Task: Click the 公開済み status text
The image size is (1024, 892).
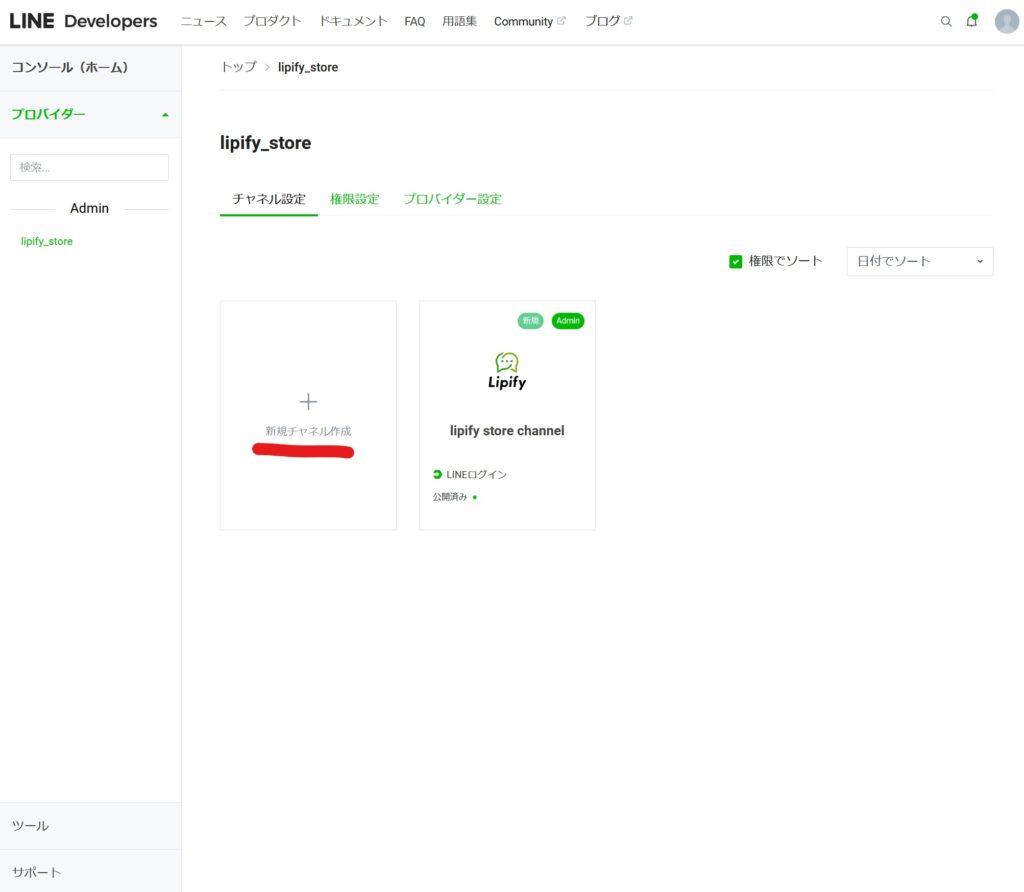Action: (449, 497)
